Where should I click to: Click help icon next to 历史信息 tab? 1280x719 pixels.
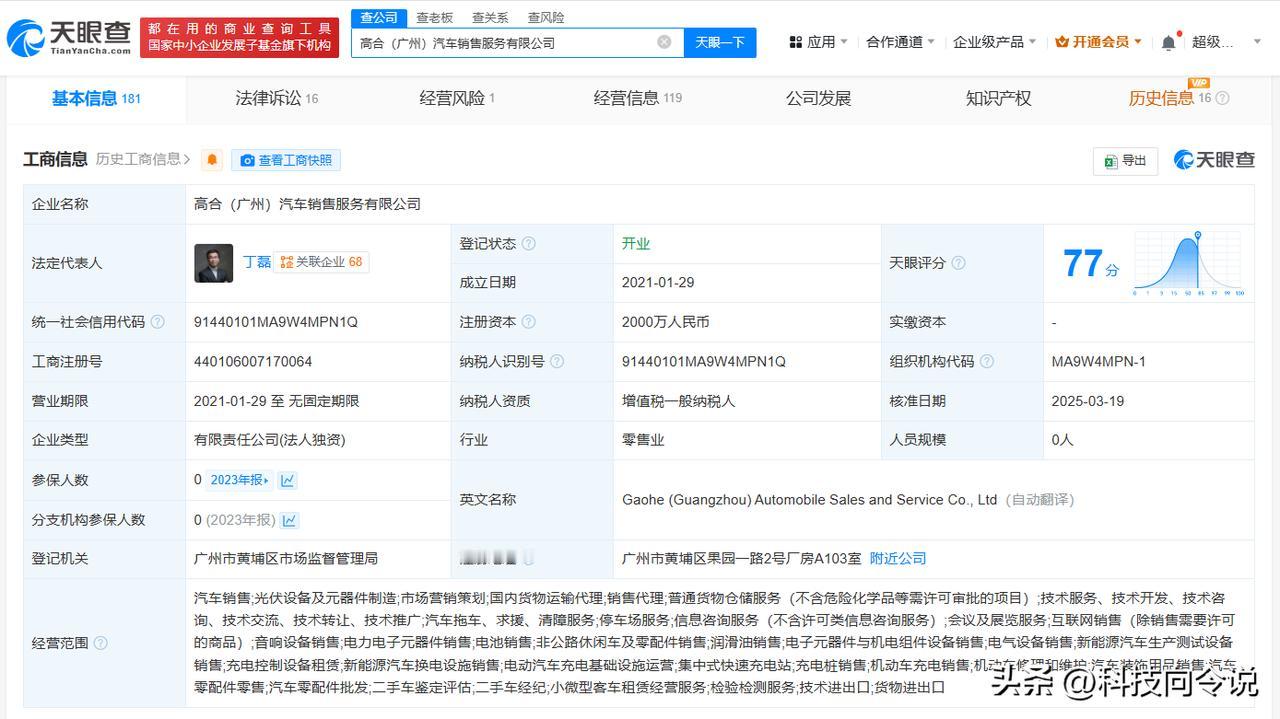tap(1222, 98)
